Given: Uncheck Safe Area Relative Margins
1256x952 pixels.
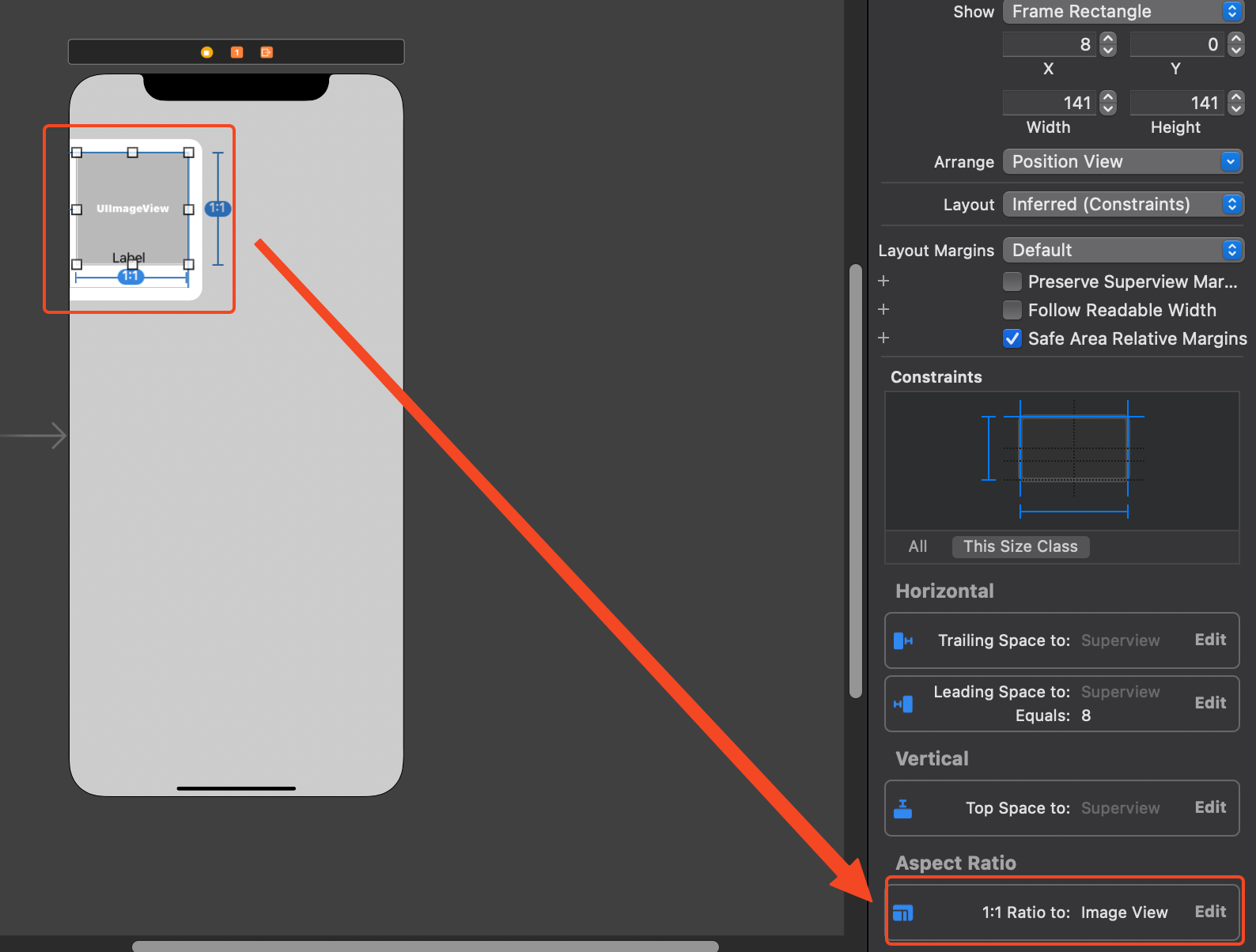Looking at the screenshot, I should pyautogui.click(x=1012, y=338).
